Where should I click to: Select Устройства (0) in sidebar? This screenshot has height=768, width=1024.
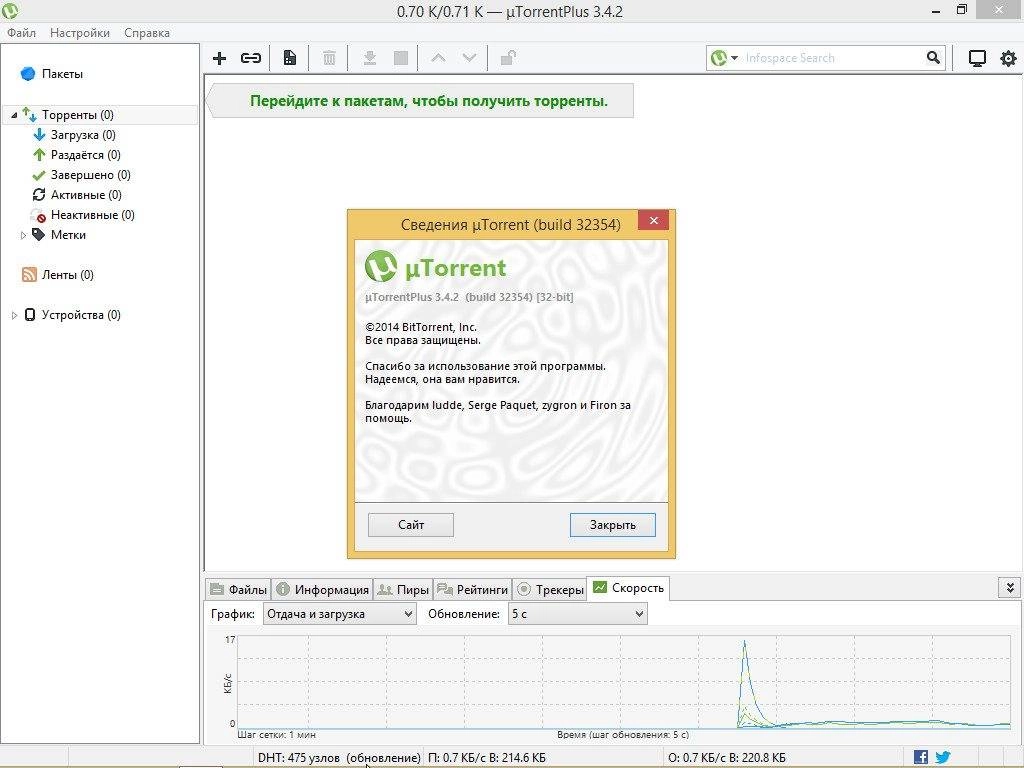pyautogui.click(x=81, y=315)
